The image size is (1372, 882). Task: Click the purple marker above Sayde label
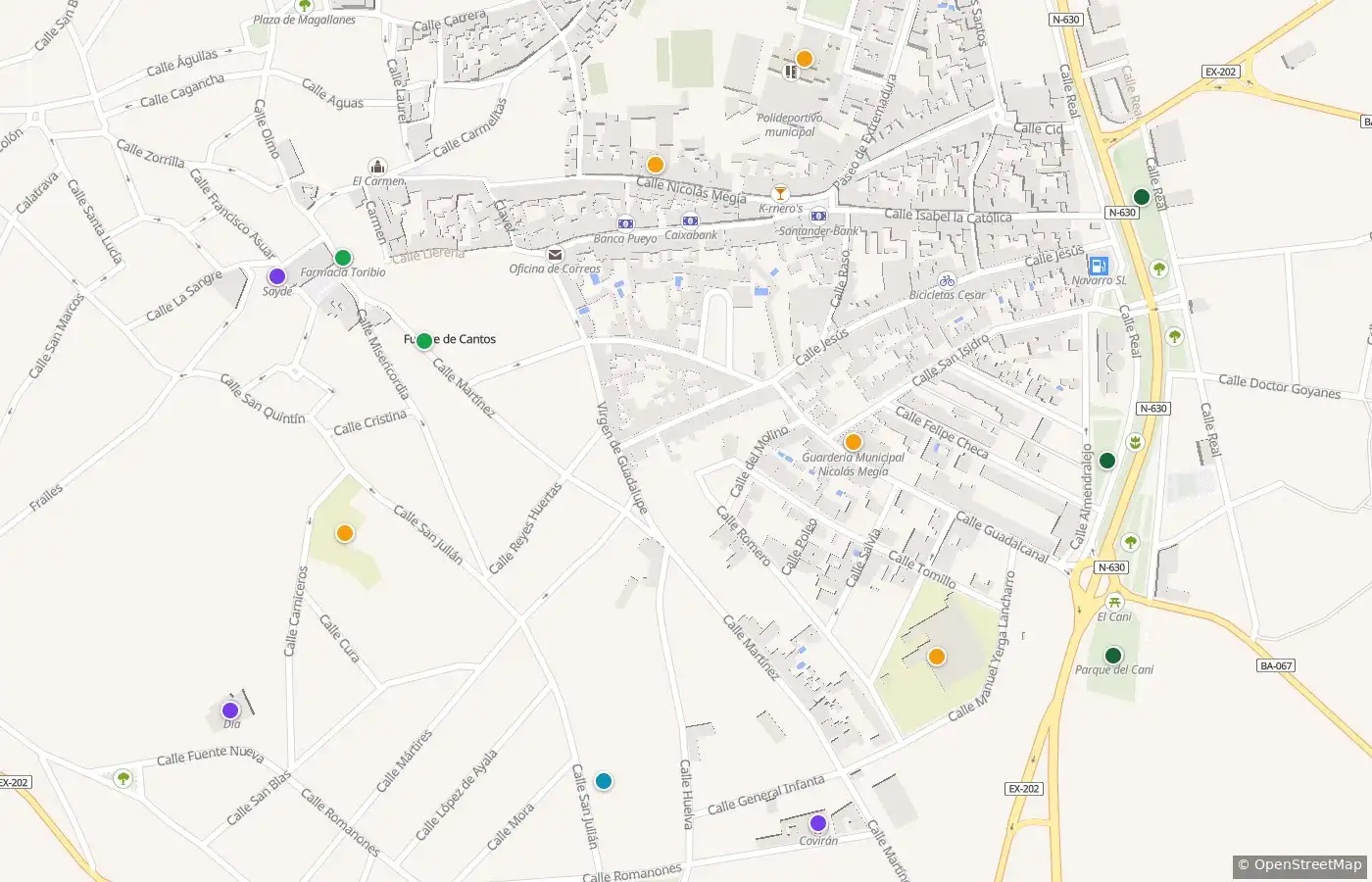coord(277,276)
